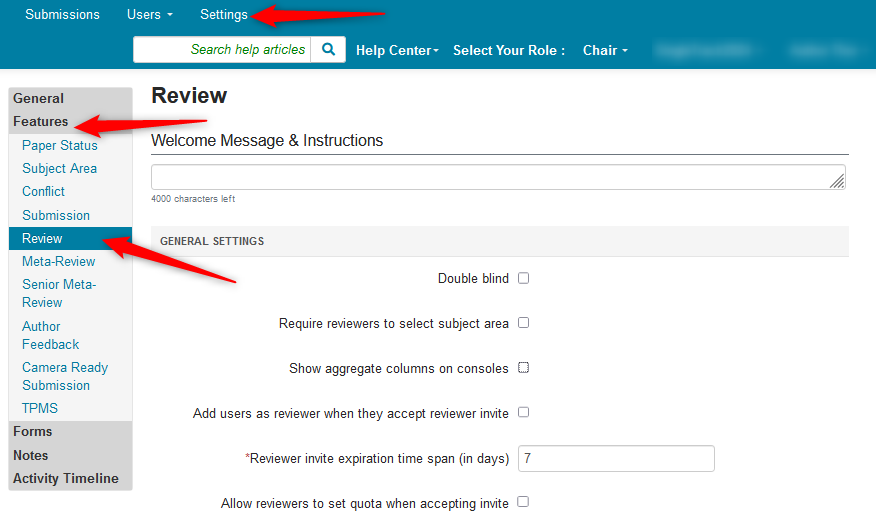The image size is (876, 525).
Task: Click the magnifying glass search button
Action: coord(328,50)
